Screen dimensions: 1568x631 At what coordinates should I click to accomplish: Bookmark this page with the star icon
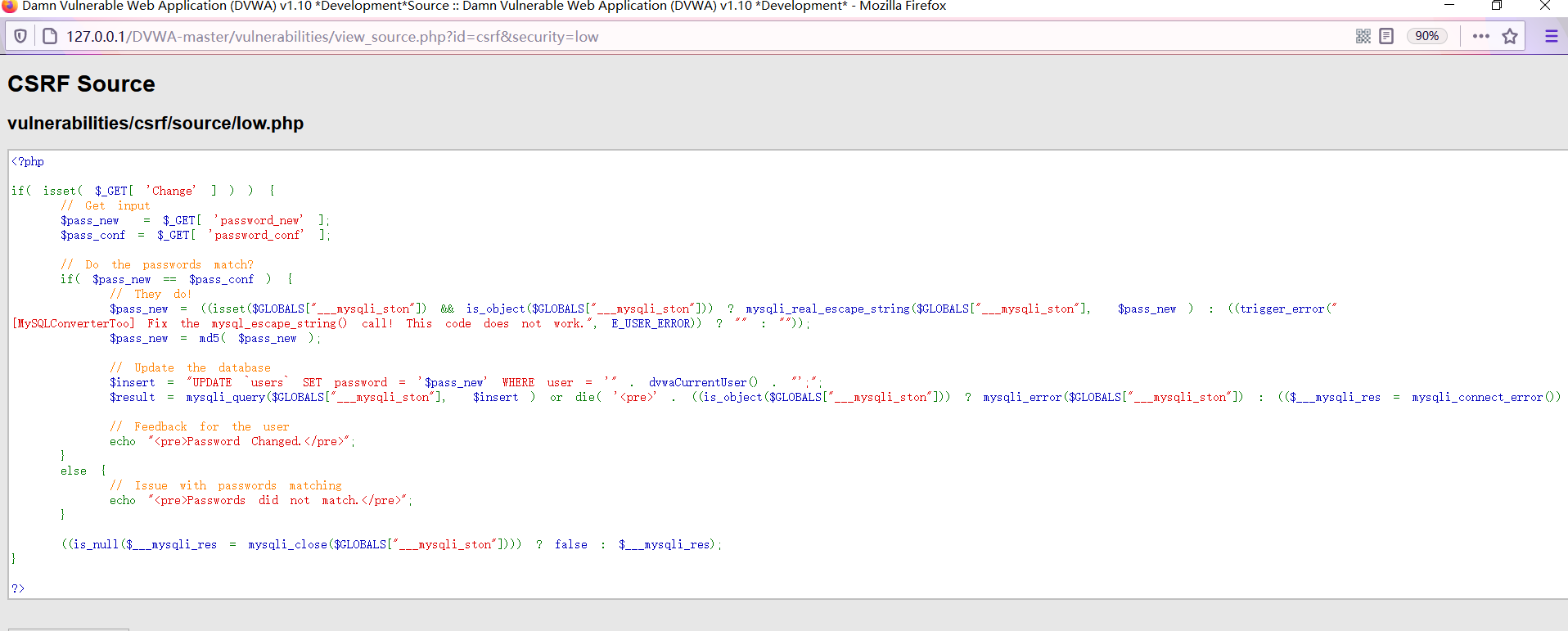point(1510,36)
